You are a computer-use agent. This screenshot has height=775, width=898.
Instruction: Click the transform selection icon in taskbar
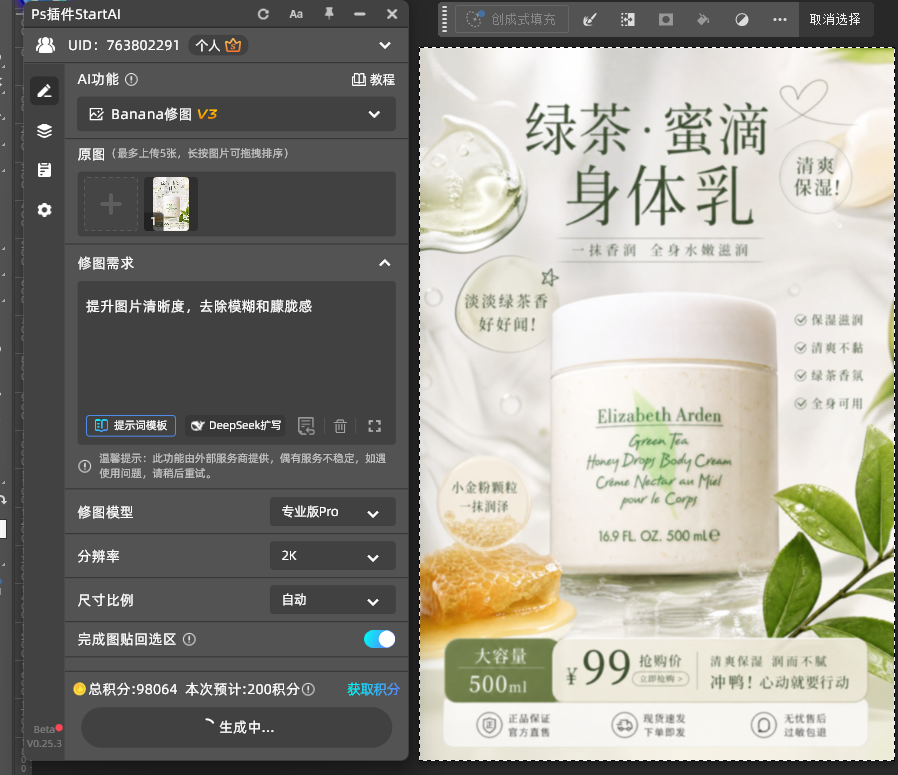pos(628,20)
